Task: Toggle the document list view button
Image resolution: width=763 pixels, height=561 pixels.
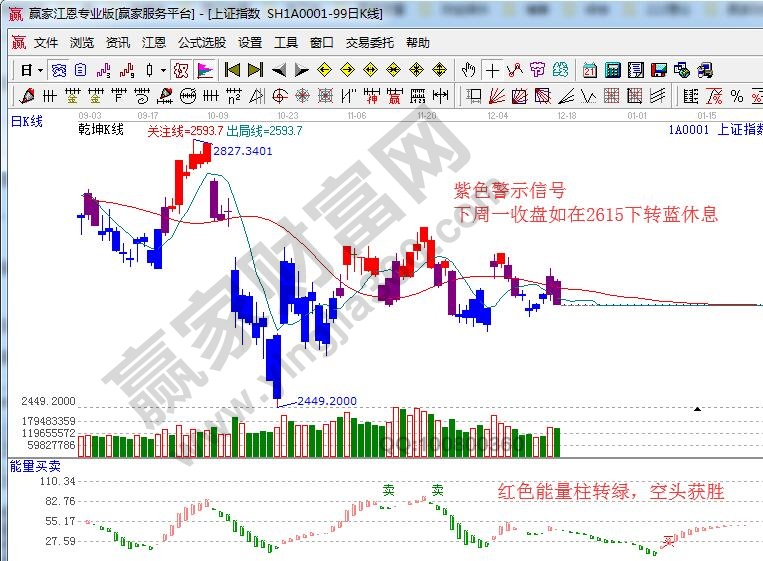Action: [80, 70]
